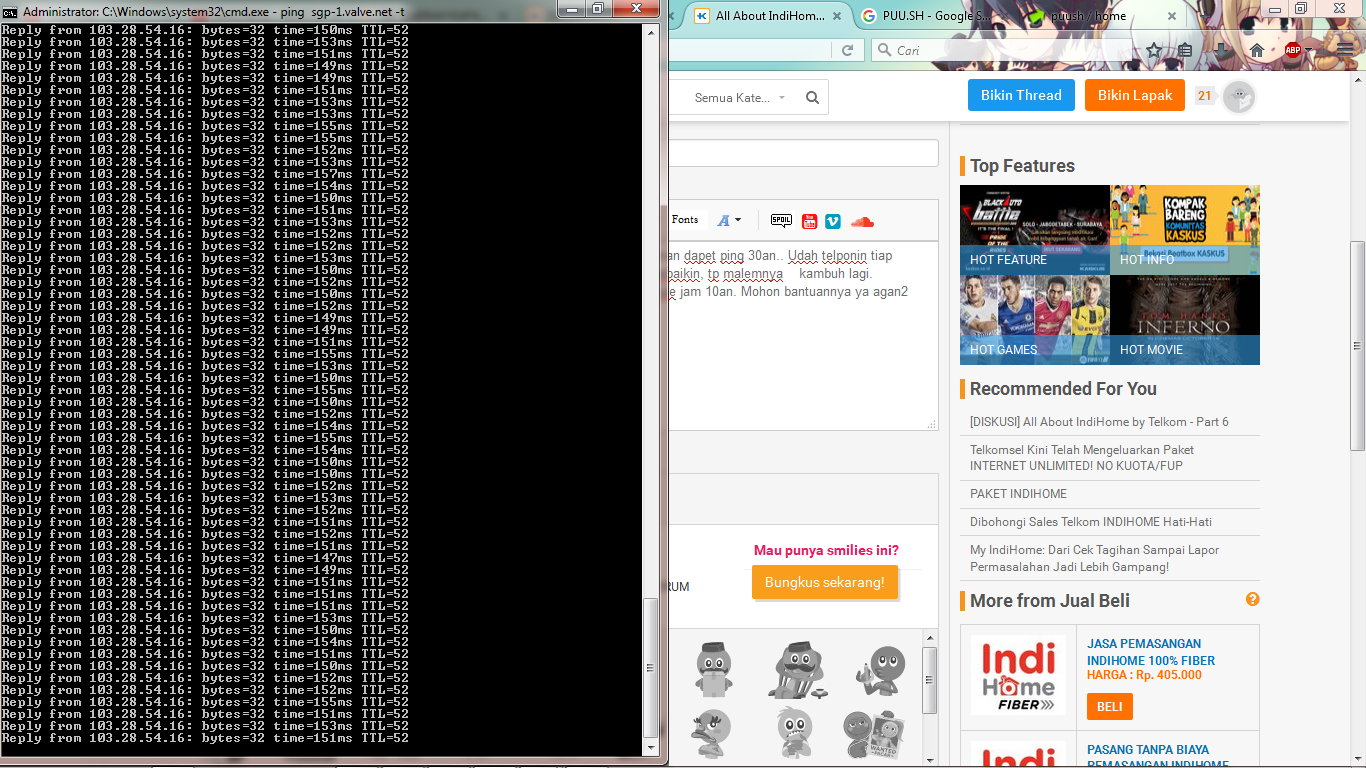This screenshot has height=768, width=1366.
Task: Pick the Wanted Pacar poster smiley
Action: coord(876,733)
